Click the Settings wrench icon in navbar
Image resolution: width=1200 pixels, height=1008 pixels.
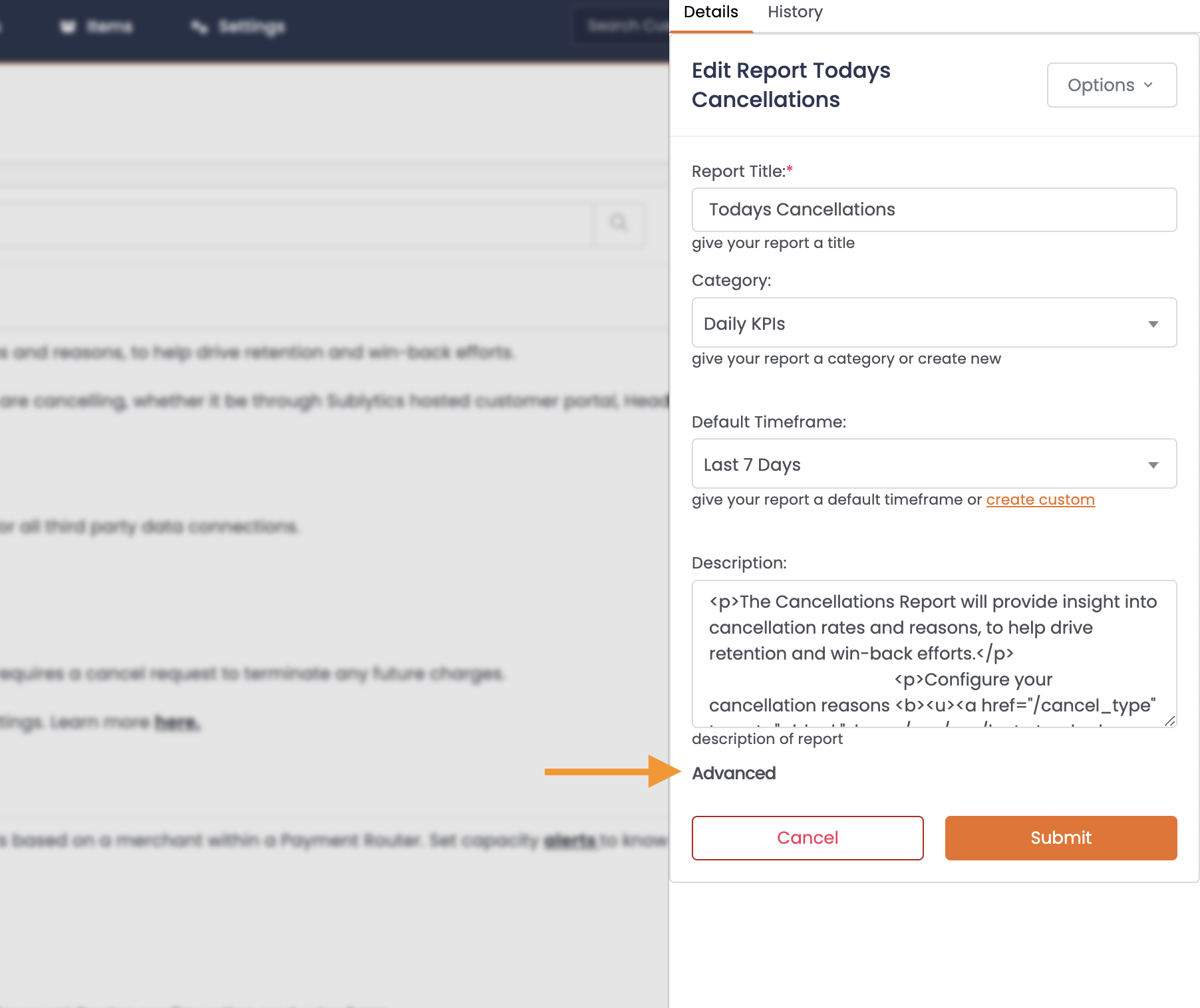point(200,27)
